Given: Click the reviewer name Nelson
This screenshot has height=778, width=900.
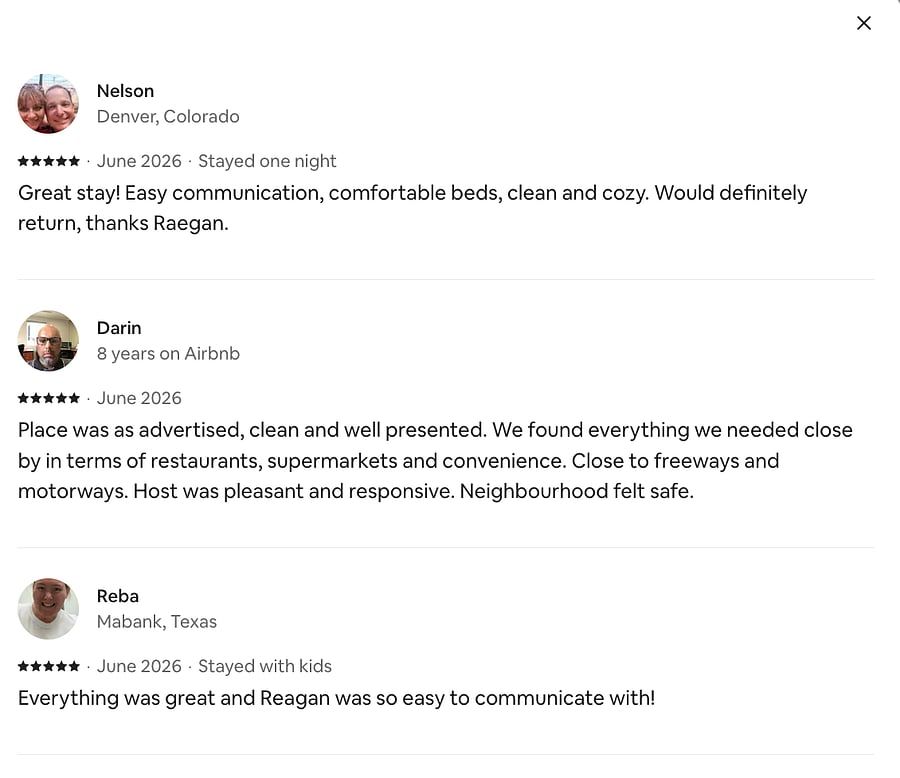Looking at the screenshot, I should (125, 91).
